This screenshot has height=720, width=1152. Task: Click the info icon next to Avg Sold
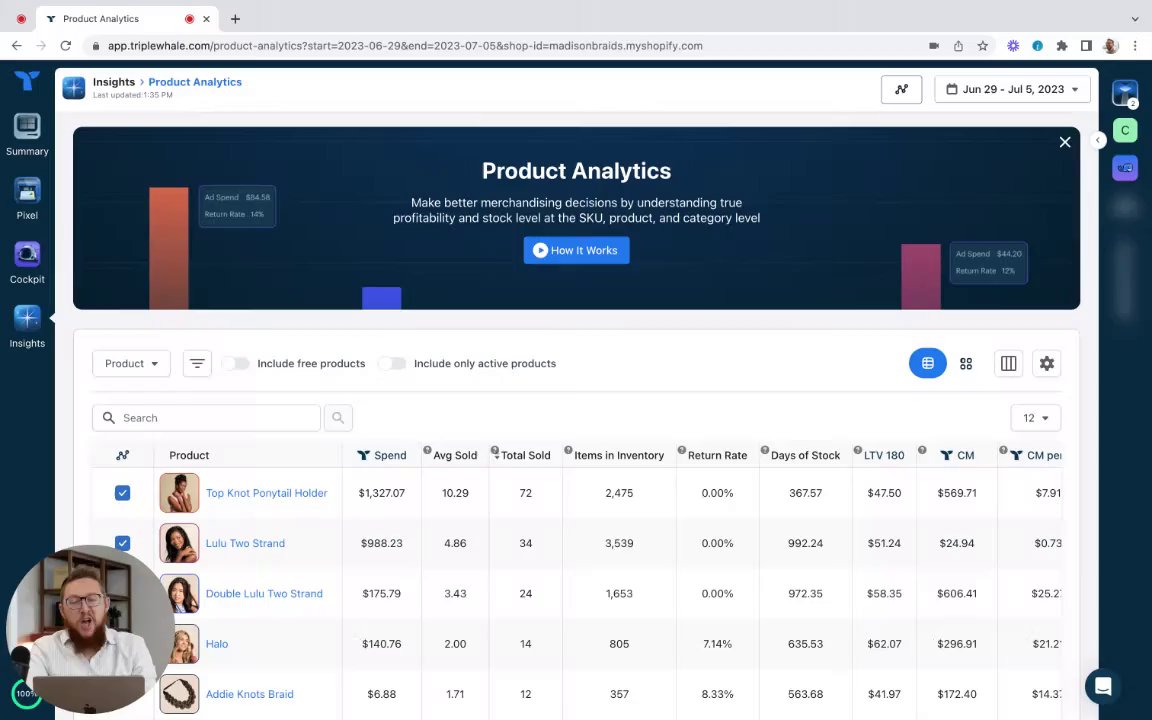pyautogui.click(x=427, y=450)
